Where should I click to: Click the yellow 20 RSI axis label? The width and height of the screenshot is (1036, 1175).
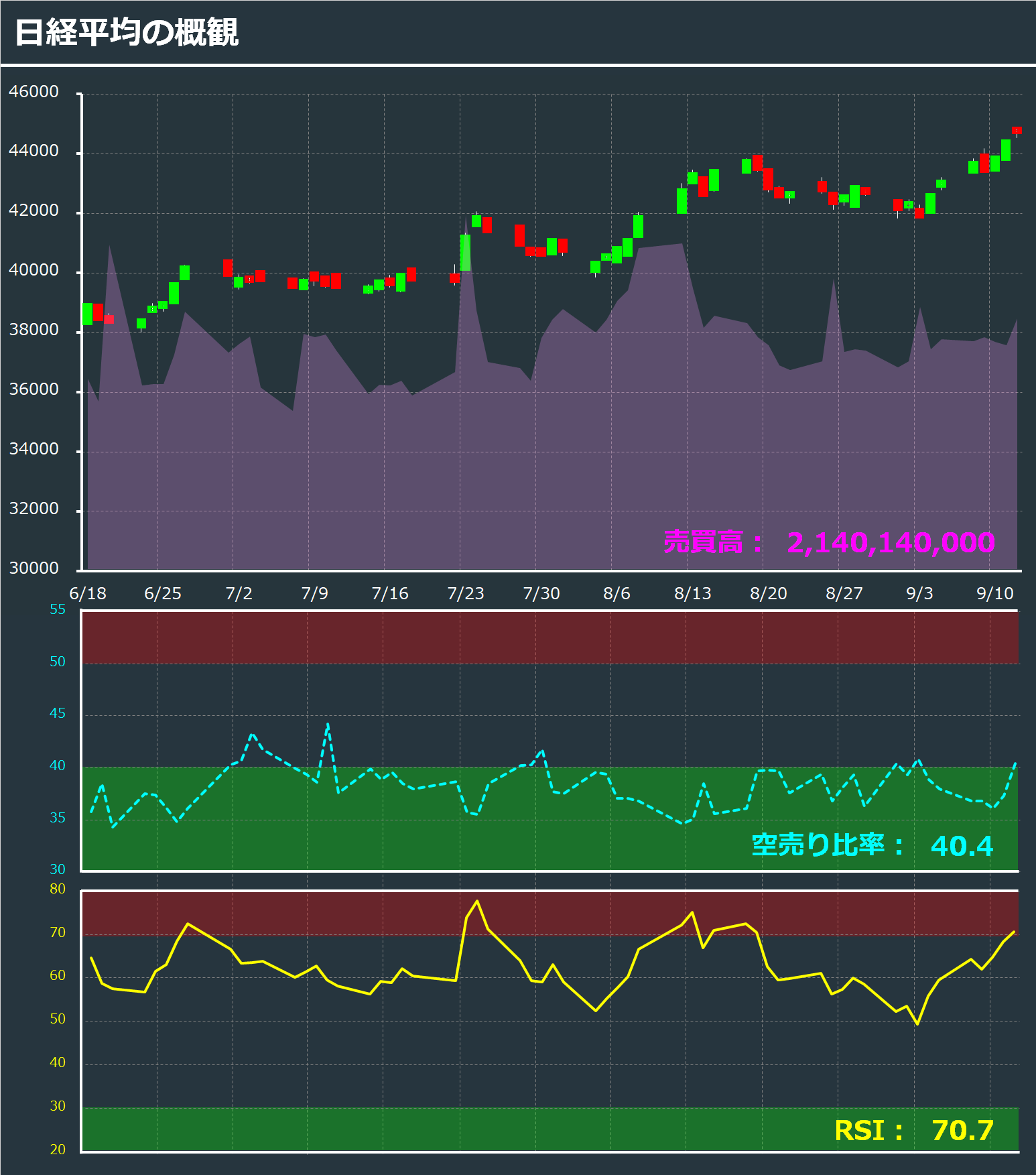pyautogui.click(x=58, y=1150)
